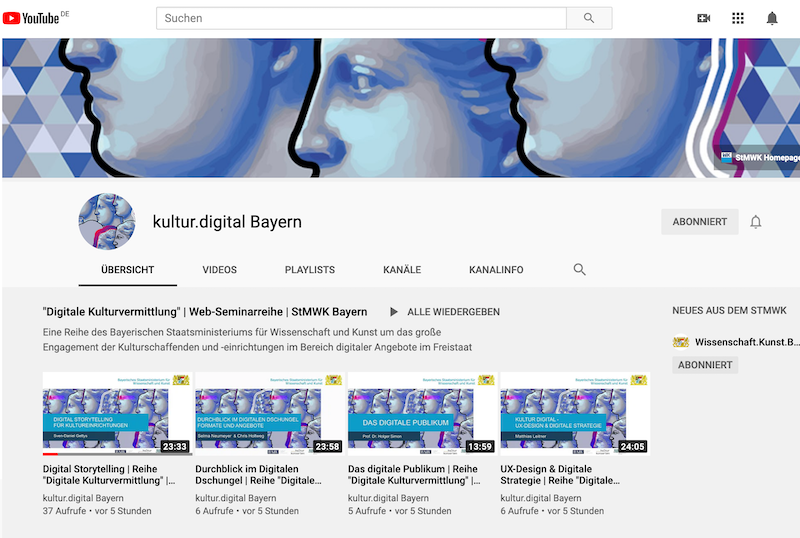Click the UX-Design & Digitale Strategie title
The width and height of the screenshot is (800, 538).
point(560,475)
